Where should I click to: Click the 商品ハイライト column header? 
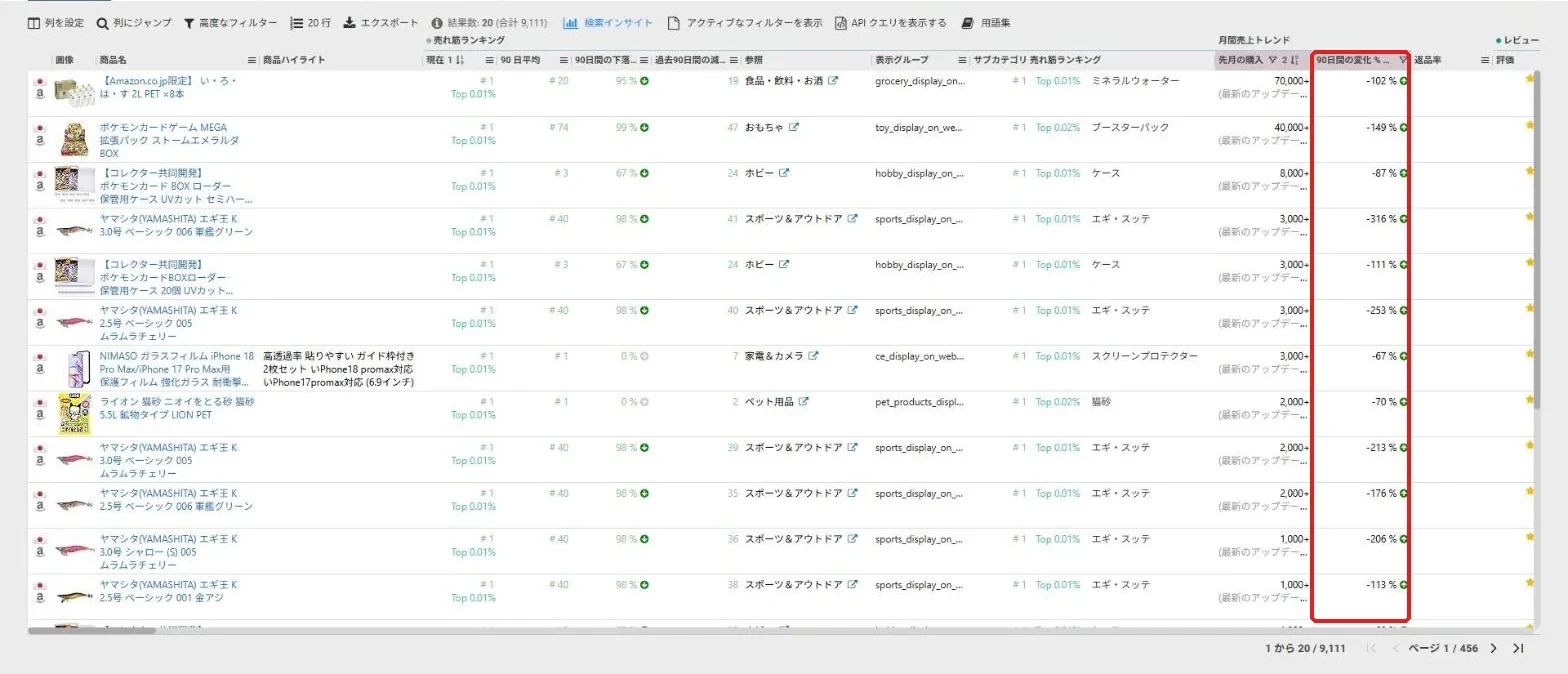(x=294, y=60)
